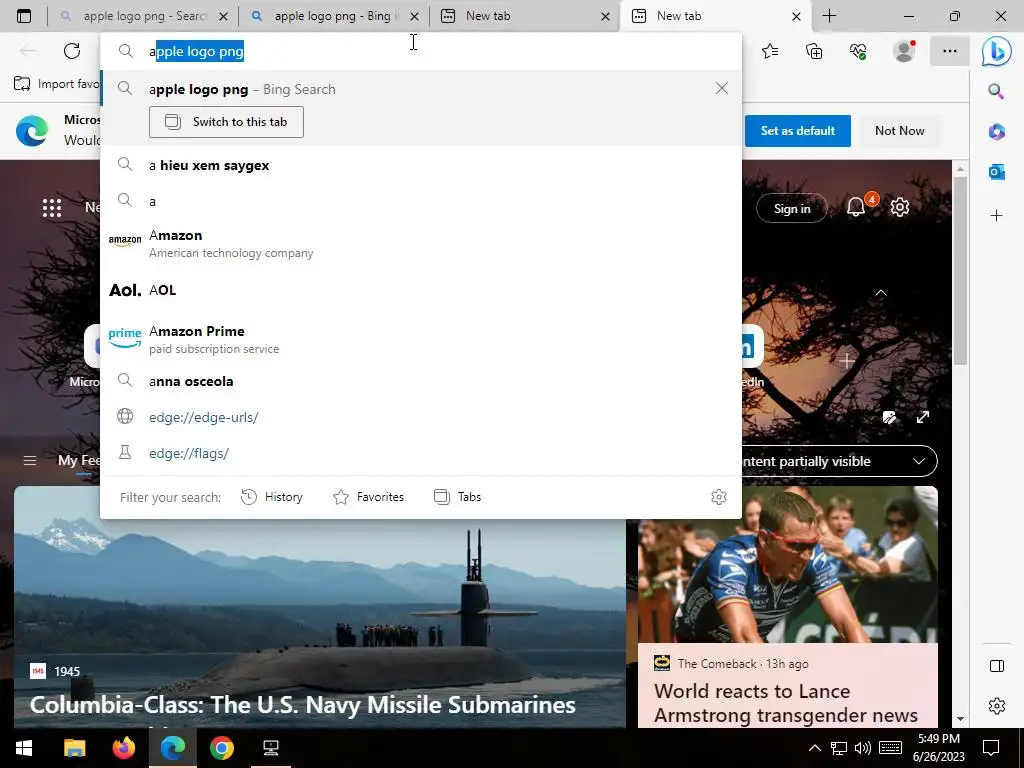Click the edit background pencil icon
The width and height of the screenshot is (1024, 768).
tap(889, 417)
